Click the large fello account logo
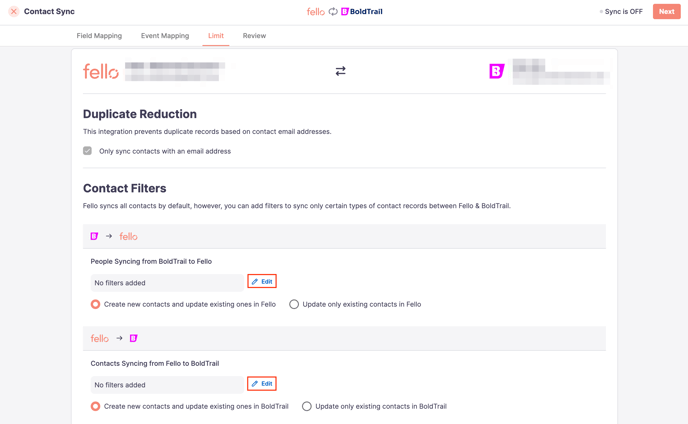Image resolution: width=688 pixels, height=424 pixels. (101, 71)
